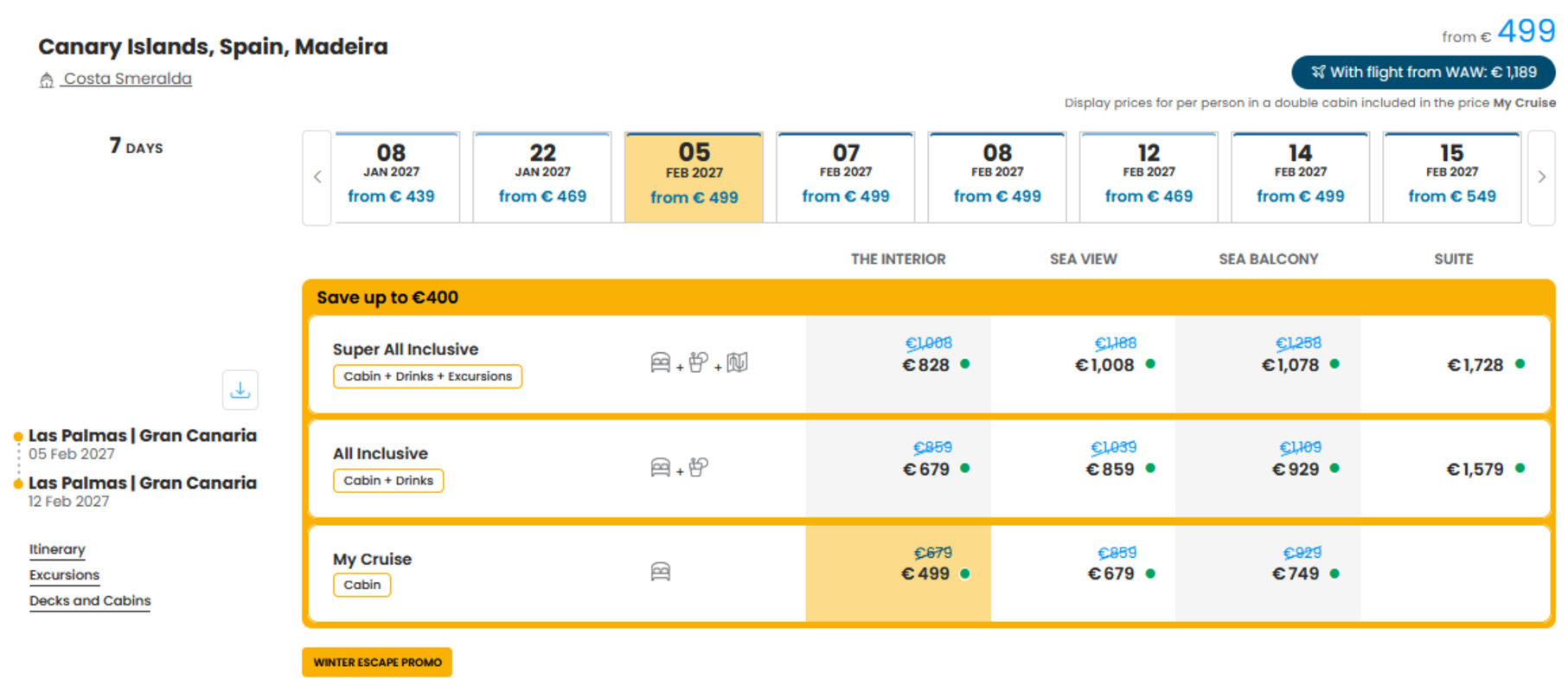Click cabin bed icon in My Cruise row
1568x692 pixels.
click(x=661, y=572)
